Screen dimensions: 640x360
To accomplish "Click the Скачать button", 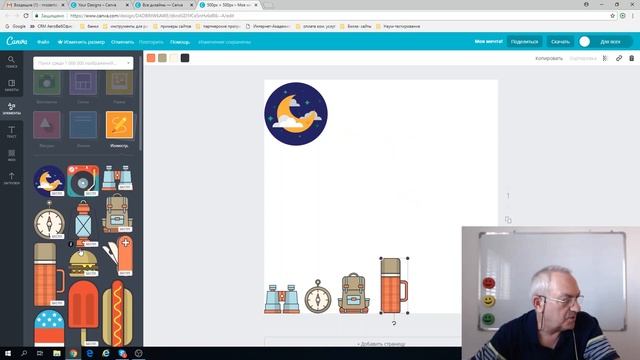I will tap(560, 42).
